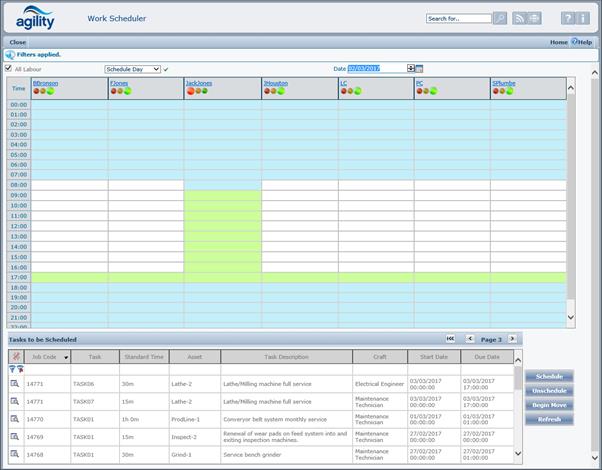Open the info 'i' icon
The image size is (602, 470).
[582, 18]
